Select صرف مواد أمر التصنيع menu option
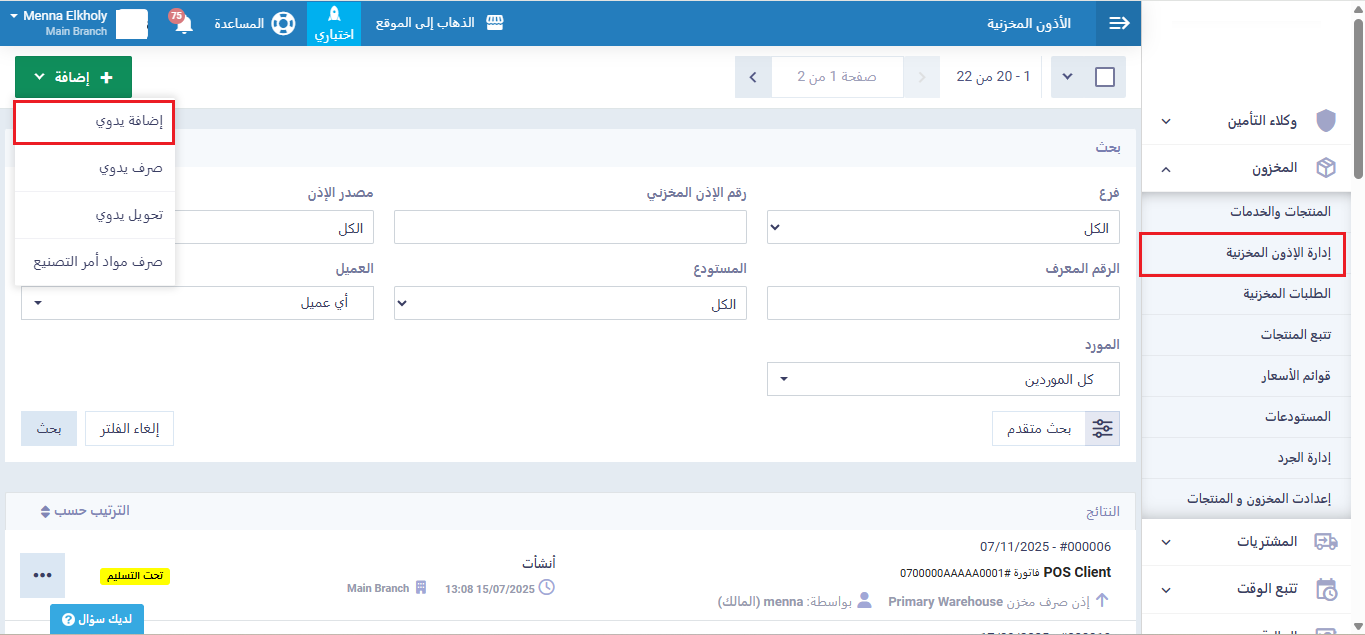The height and width of the screenshot is (635, 1365). pyautogui.click(x=95, y=262)
